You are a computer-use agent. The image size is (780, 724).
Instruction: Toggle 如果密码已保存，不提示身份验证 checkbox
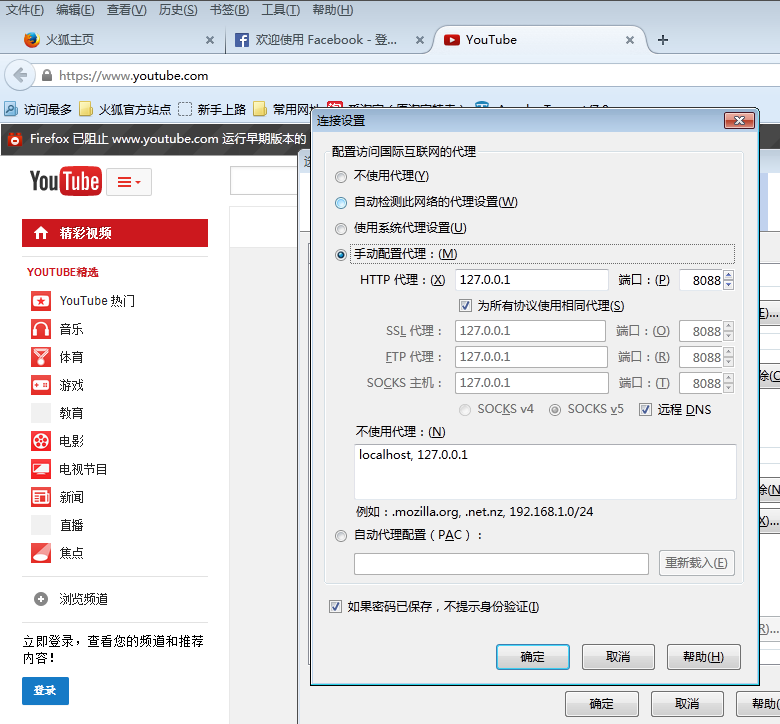(x=335, y=607)
